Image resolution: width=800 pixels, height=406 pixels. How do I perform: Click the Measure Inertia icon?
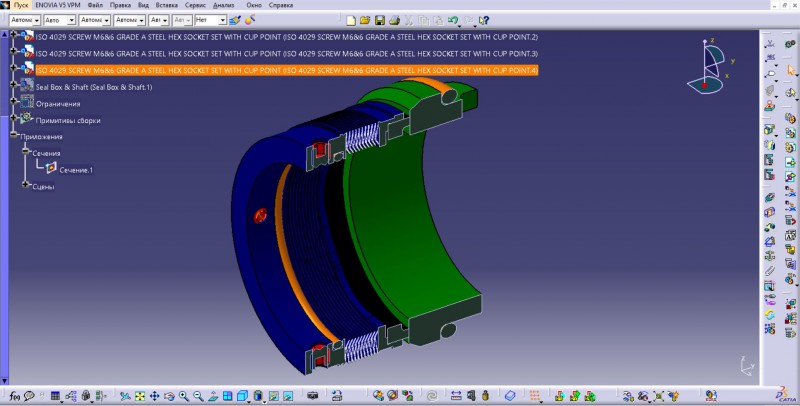pyautogui.click(x=485, y=396)
